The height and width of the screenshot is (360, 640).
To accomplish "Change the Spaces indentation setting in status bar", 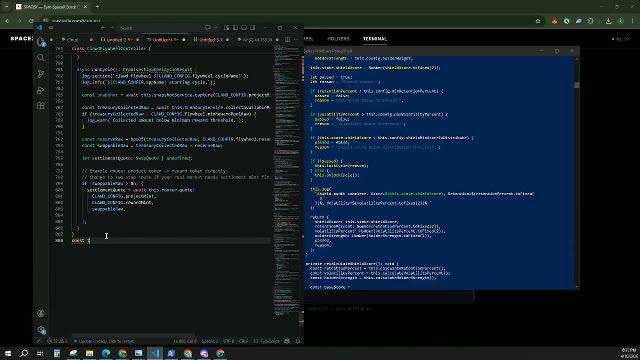I will pos(209,341).
